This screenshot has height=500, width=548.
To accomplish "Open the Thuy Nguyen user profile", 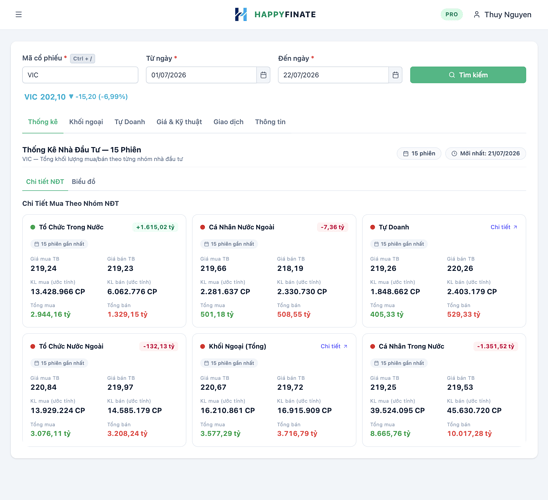I will [502, 15].
